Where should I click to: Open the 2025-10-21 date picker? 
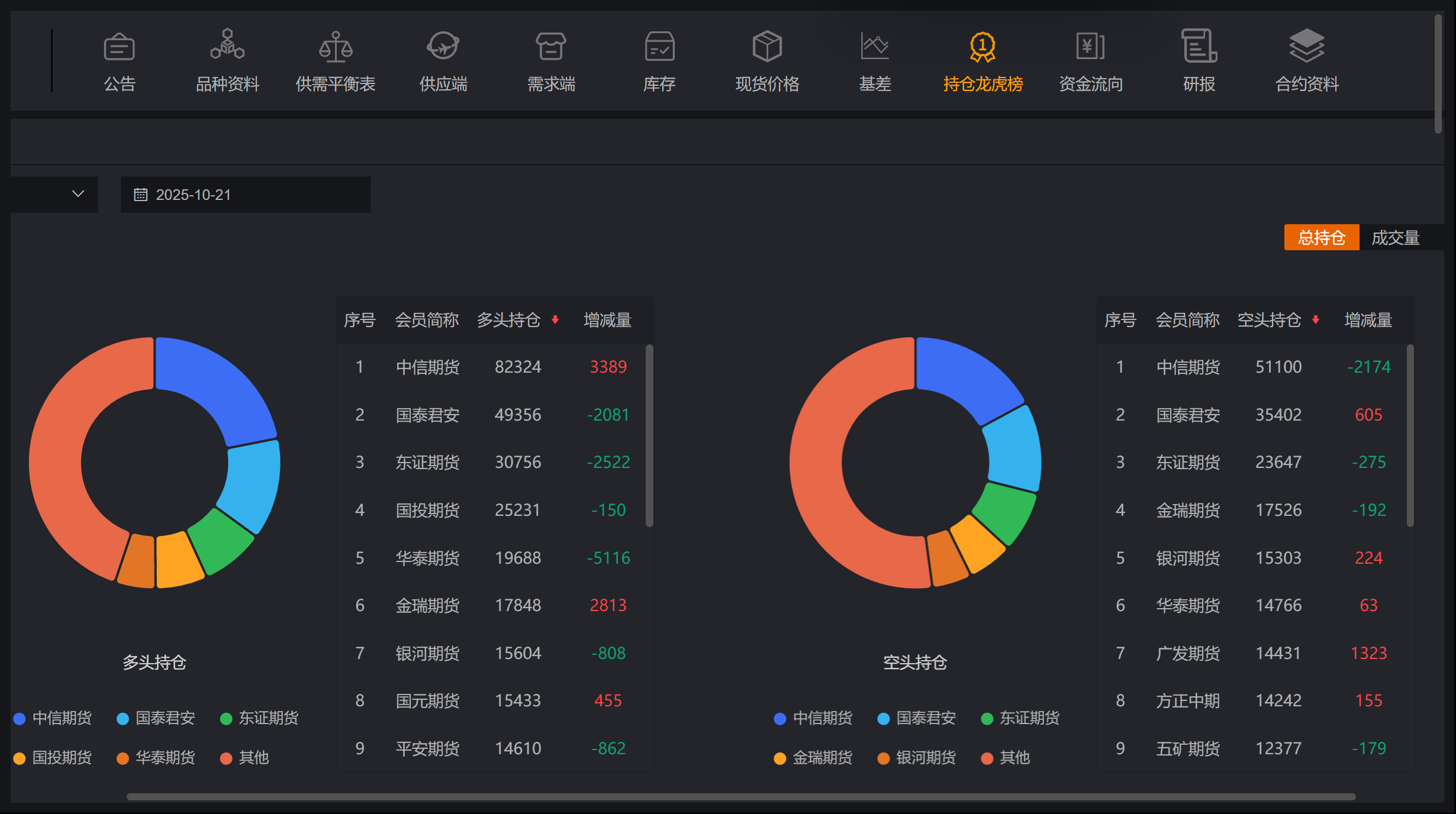(x=246, y=195)
